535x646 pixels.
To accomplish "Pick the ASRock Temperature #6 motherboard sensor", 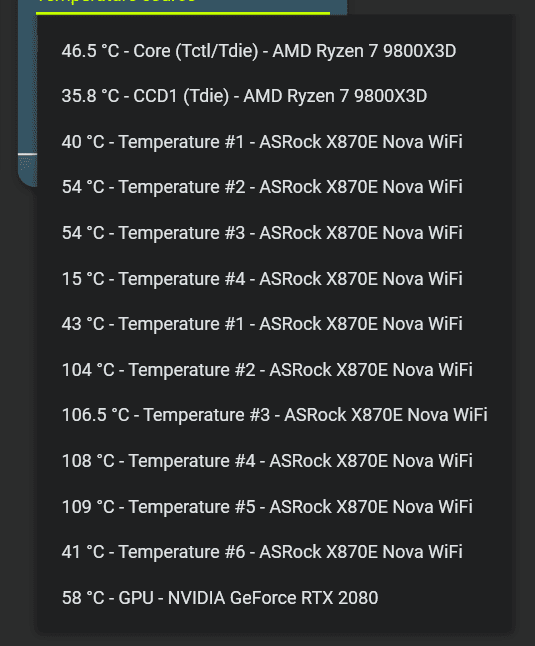I will point(275,552).
